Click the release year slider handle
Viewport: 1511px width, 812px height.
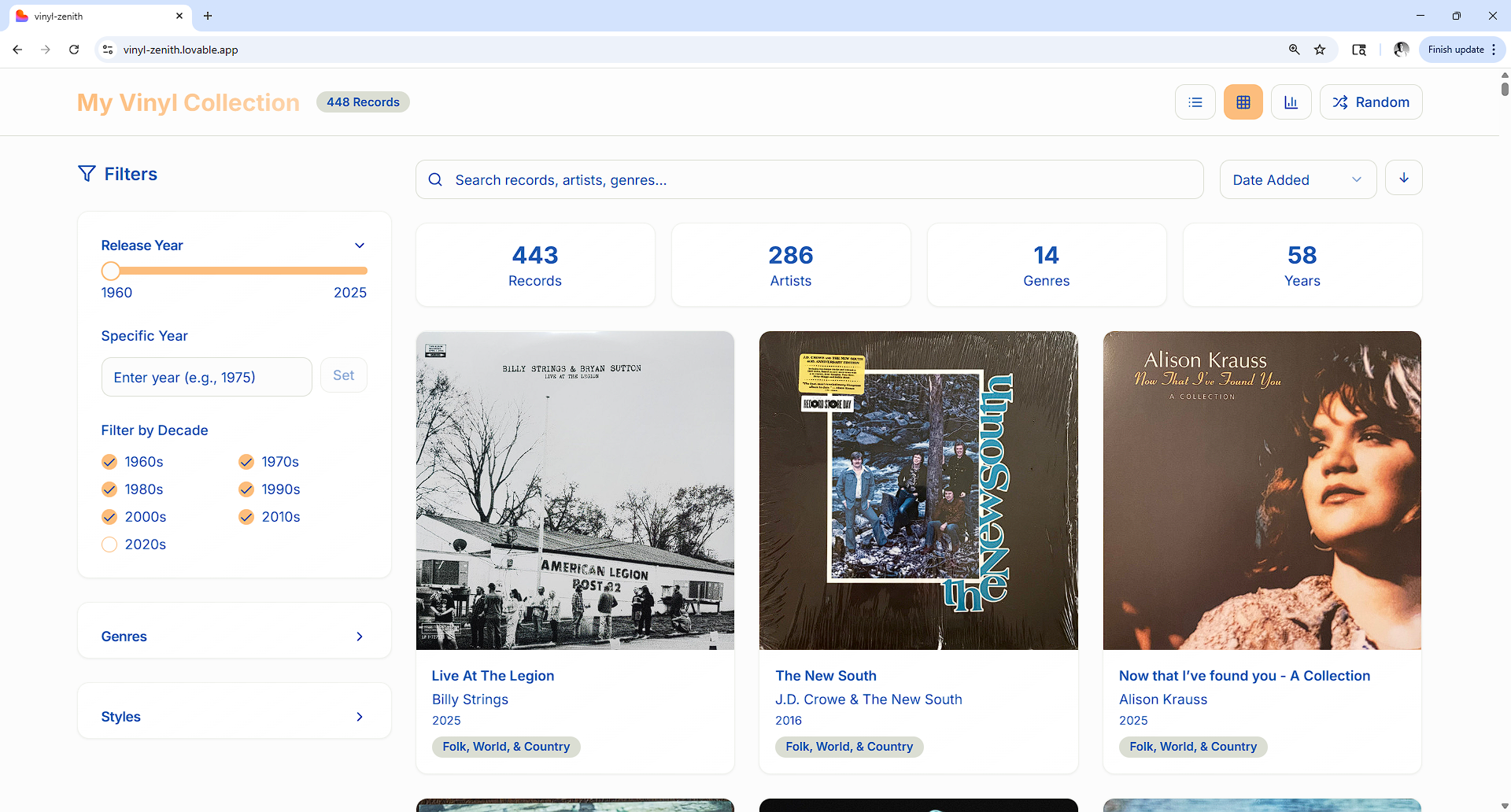(x=111, y=271)
